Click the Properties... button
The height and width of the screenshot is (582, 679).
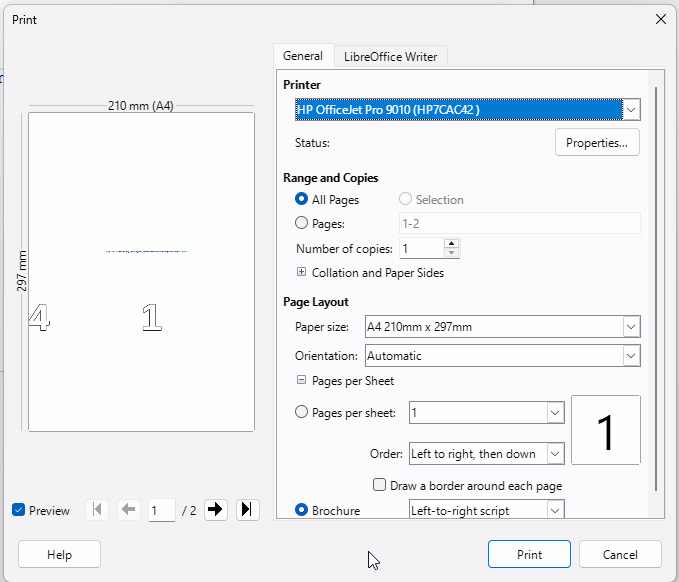click(x=597, y=143)
